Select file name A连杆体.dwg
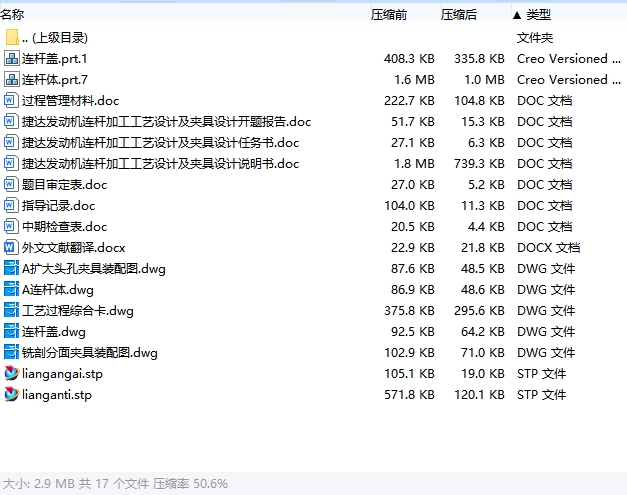 click(x=58, y=289)
